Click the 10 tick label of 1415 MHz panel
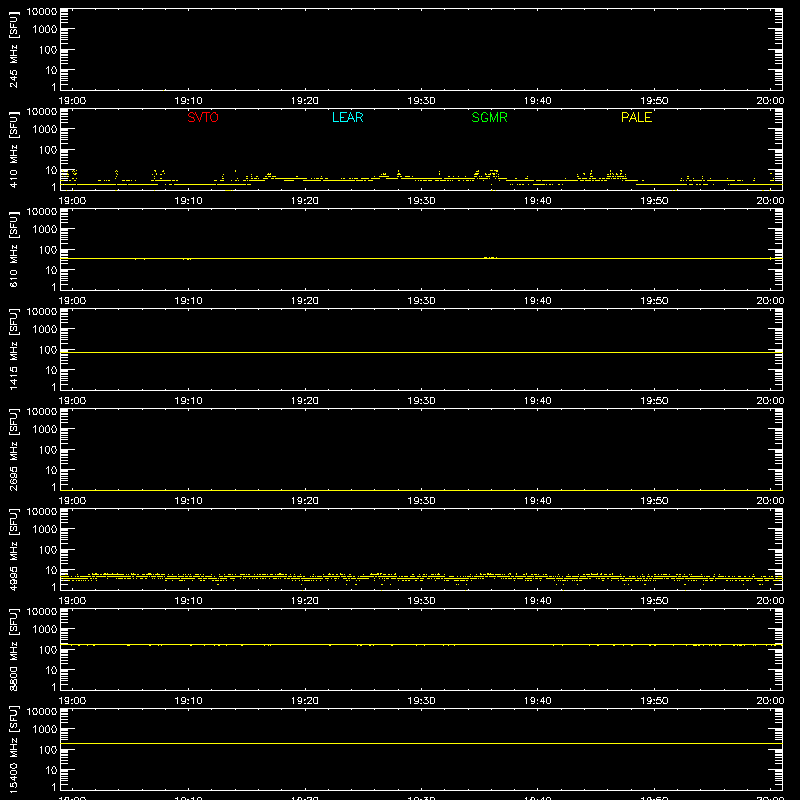Image resolution: width=800 pixels, height=800 pixels. 52,370
